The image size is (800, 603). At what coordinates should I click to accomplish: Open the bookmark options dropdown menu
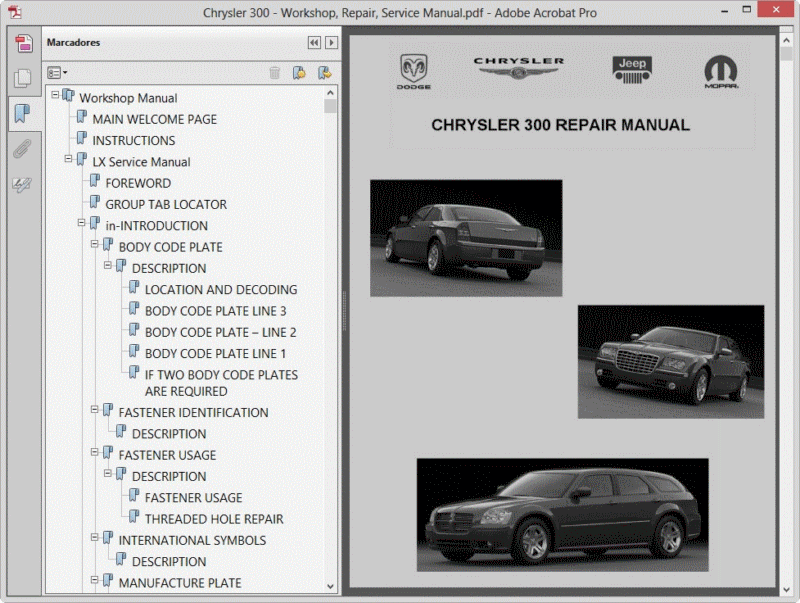[57, 73]
